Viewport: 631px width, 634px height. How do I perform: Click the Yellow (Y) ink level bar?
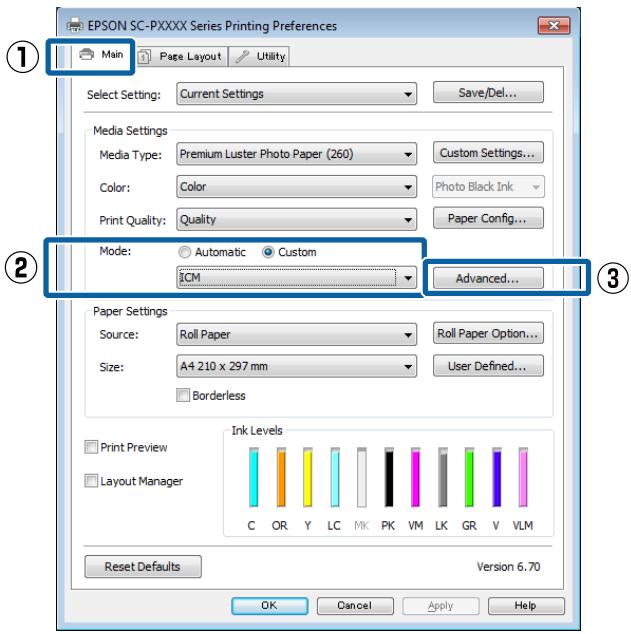[x=308, y=477]
